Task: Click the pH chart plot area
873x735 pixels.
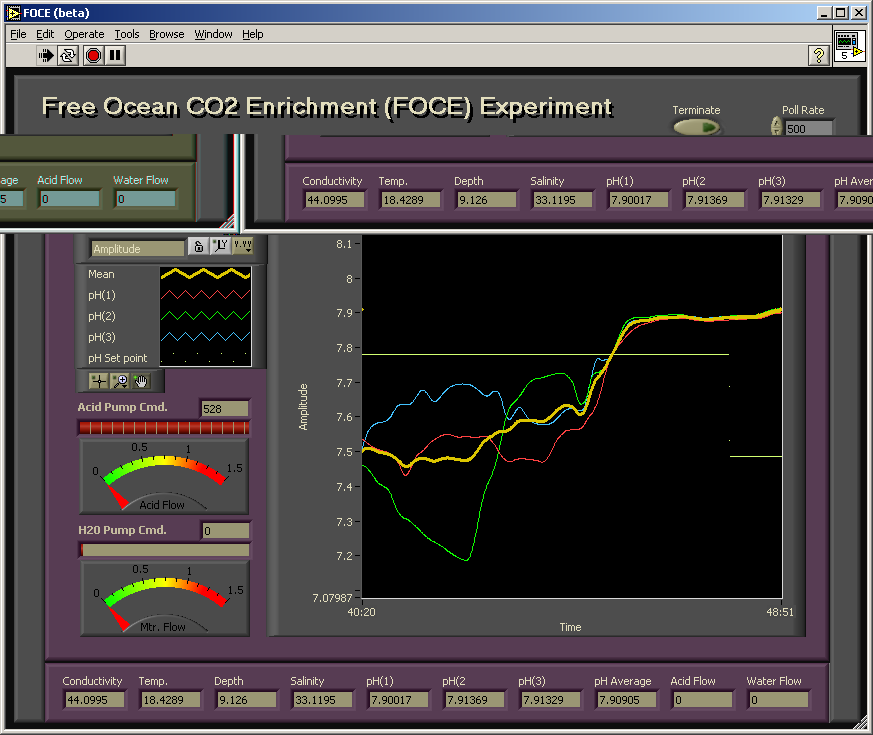Action: coord(572,416)
